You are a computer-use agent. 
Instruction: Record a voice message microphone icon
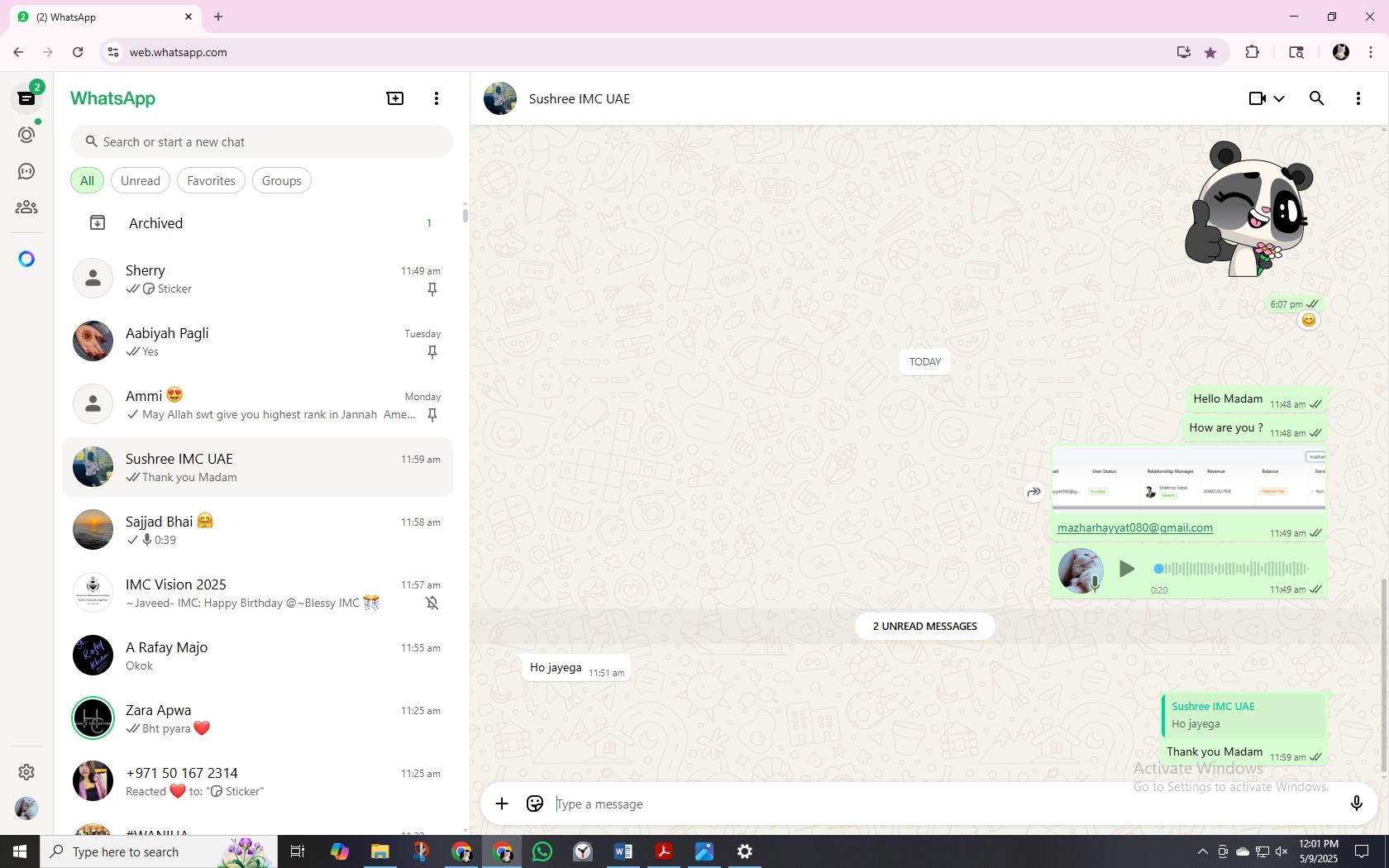(x=1356, y=804)
